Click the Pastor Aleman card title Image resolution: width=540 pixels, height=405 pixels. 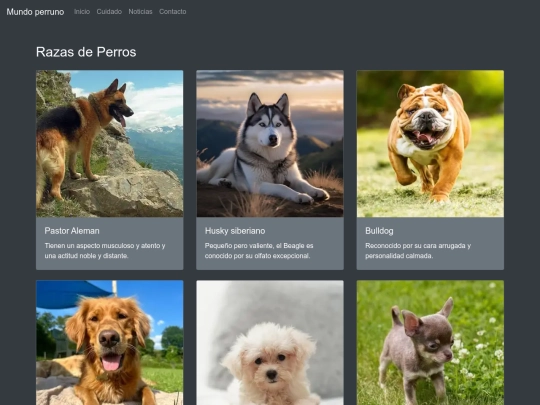[72, 231]
